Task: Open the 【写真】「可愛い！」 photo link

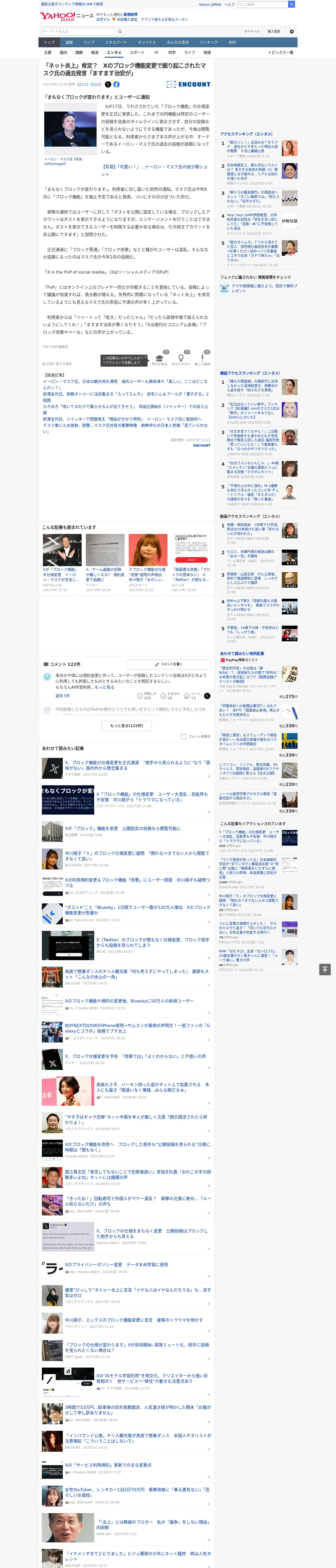Action: (x=155, y=170)
